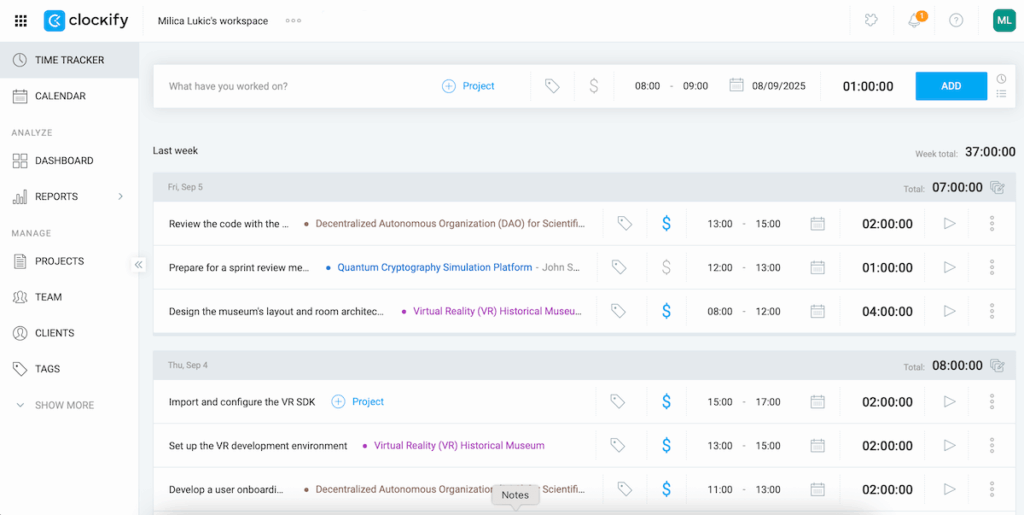
Task: Switch to timer mode clock icon
Action: (1001, 78)
